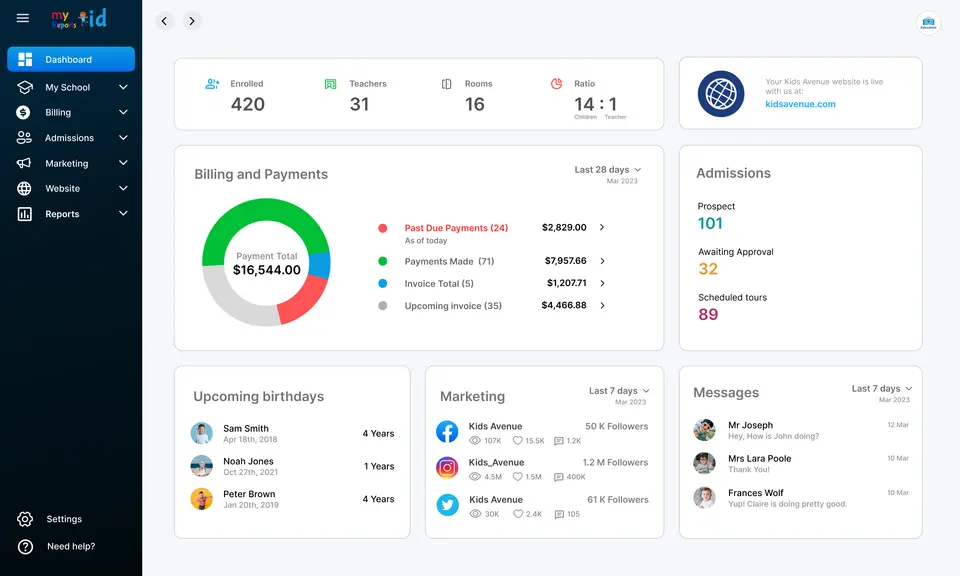This screenshot has width=960, height=576.
Task: Click the Instagram icon in Marketing
Action: 447,468
